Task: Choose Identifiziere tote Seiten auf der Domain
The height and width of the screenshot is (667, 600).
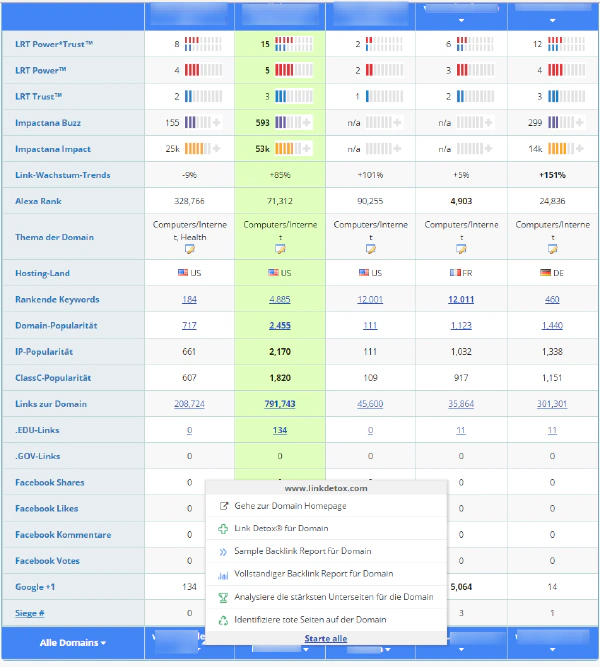Action: tap(326, 620)
